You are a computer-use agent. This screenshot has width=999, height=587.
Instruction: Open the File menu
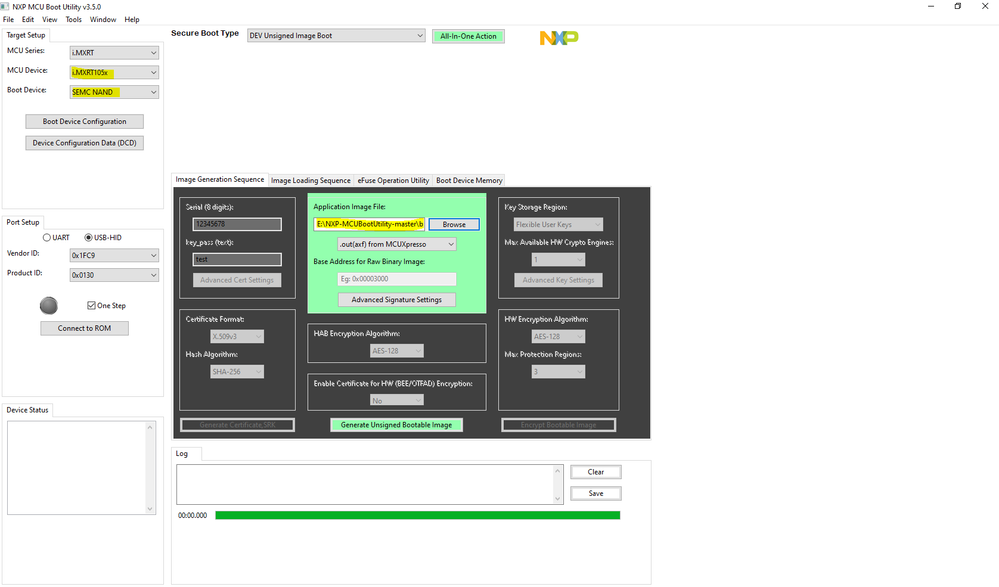coord(8,19)
